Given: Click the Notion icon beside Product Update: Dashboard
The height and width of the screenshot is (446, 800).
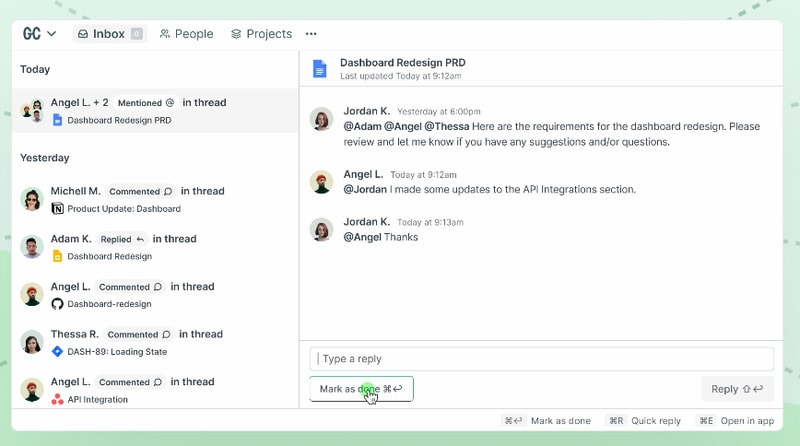Looking at the screenshot, I should click(x=58, y=209).
